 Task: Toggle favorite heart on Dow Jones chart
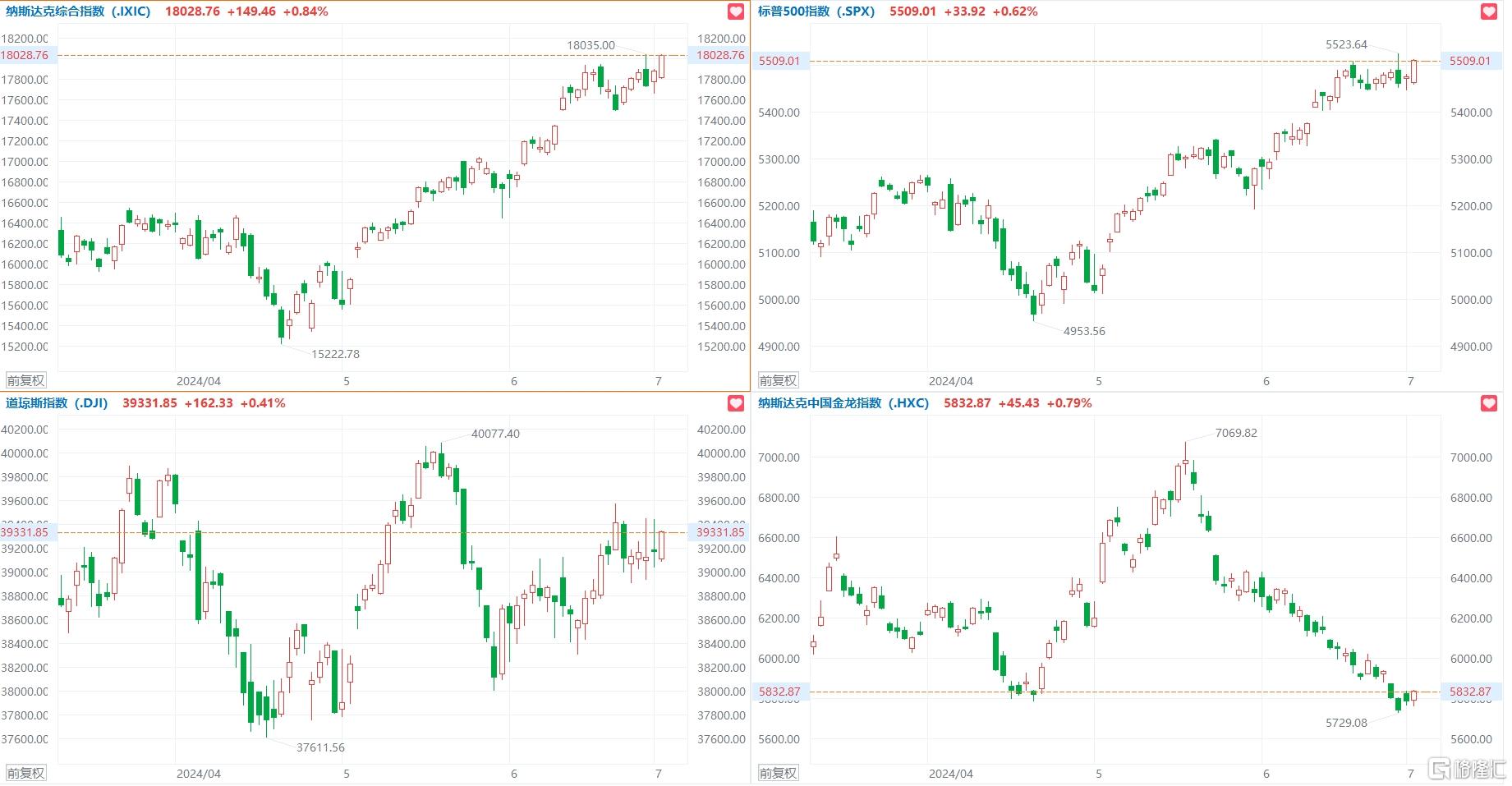pyautogui.click(x=736, y=403)
